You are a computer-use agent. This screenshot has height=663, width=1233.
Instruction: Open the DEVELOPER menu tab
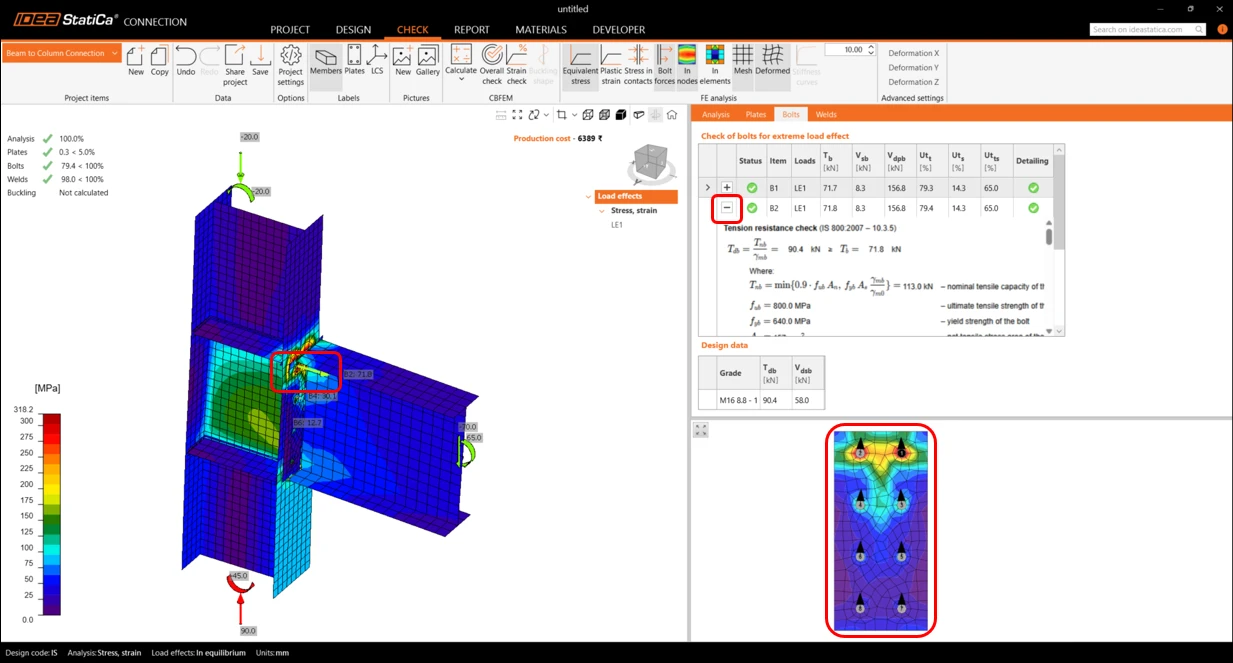619,30
